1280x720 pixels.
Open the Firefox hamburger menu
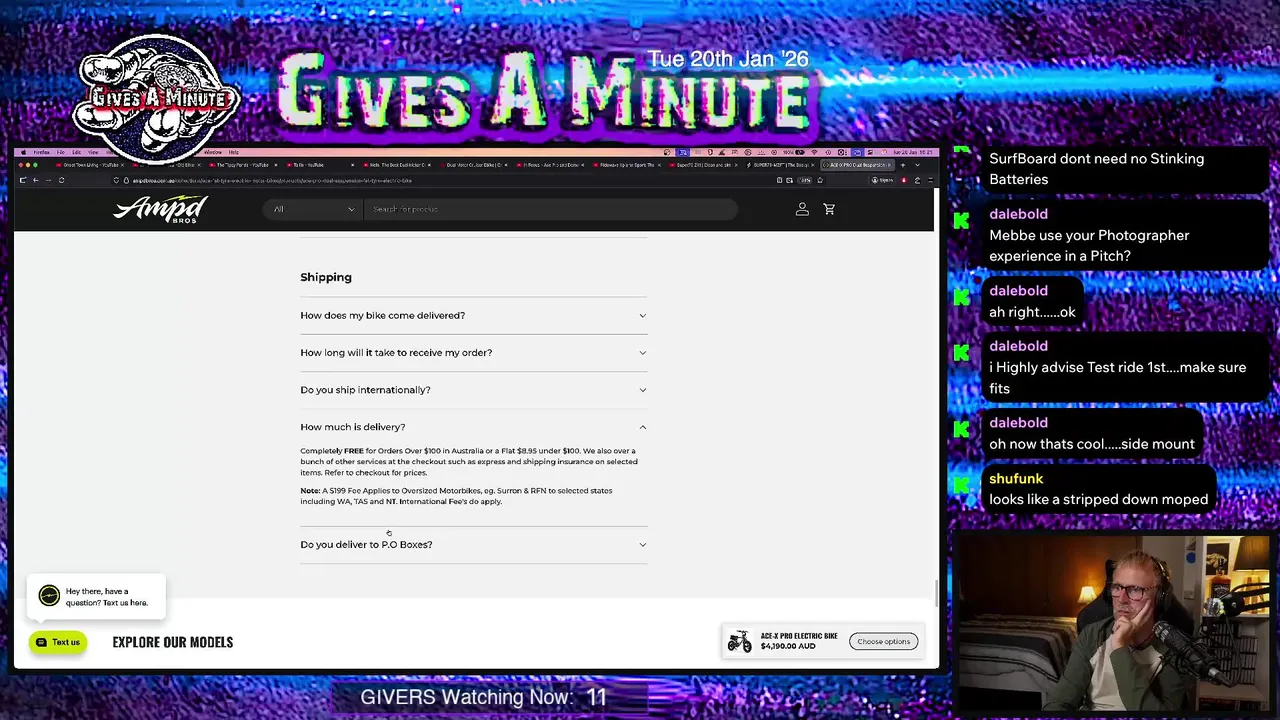[930, 180]
